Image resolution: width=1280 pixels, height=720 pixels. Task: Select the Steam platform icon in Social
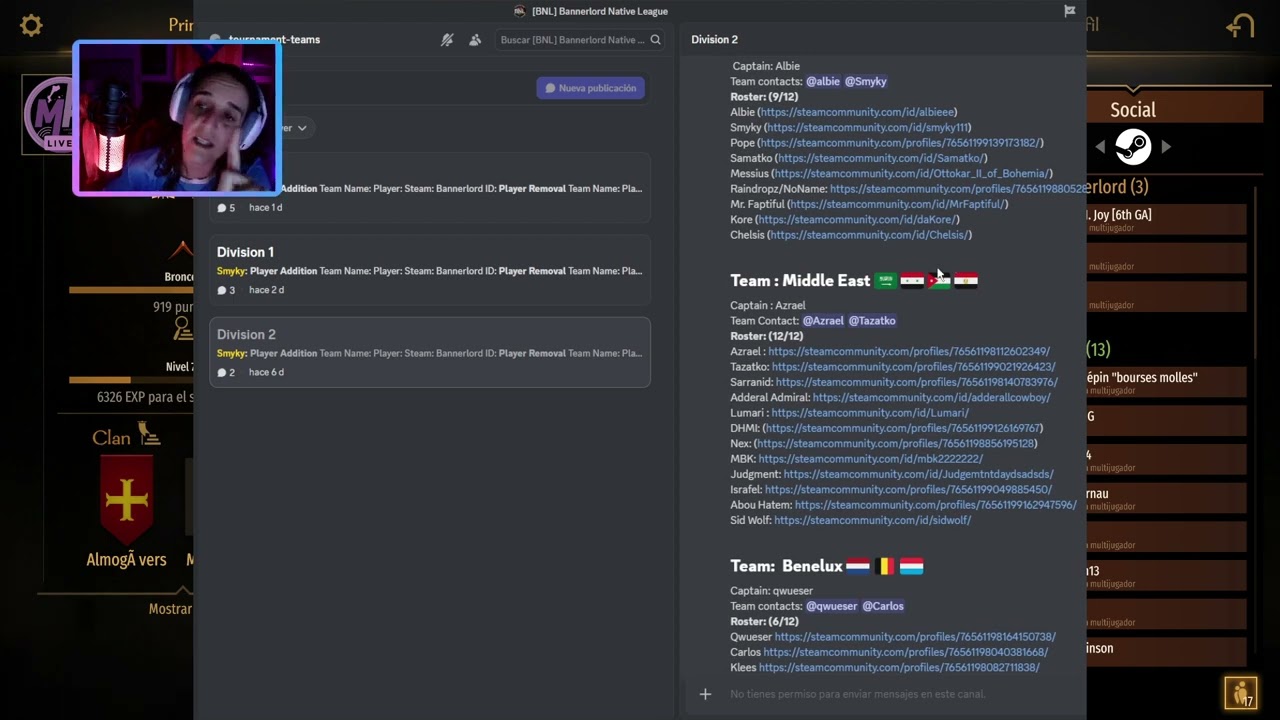(x=1133, y=147)
